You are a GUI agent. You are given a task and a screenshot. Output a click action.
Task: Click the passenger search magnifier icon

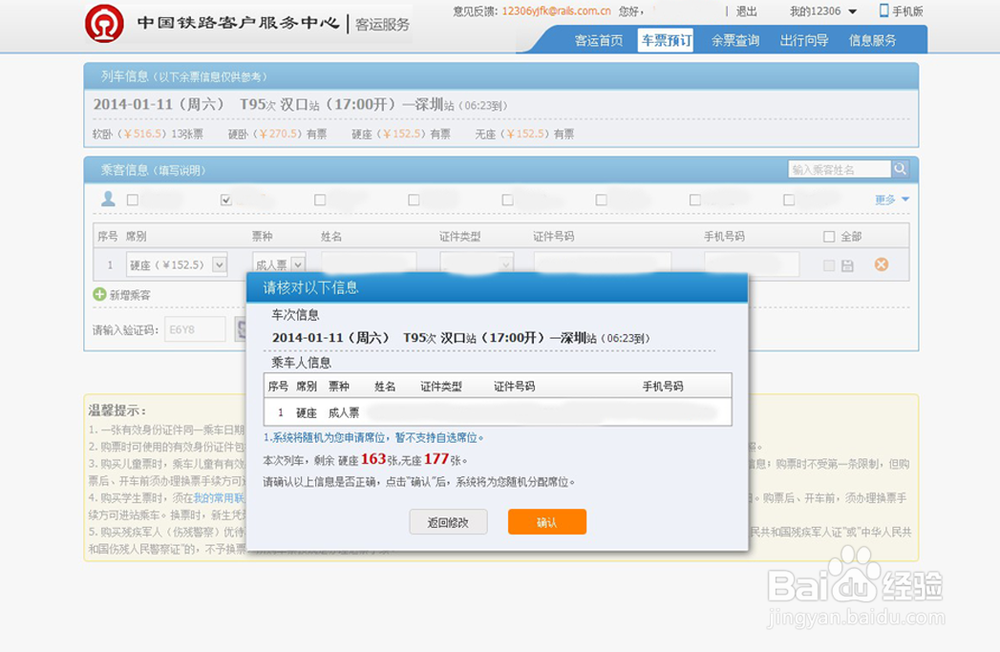coord(899,168)
